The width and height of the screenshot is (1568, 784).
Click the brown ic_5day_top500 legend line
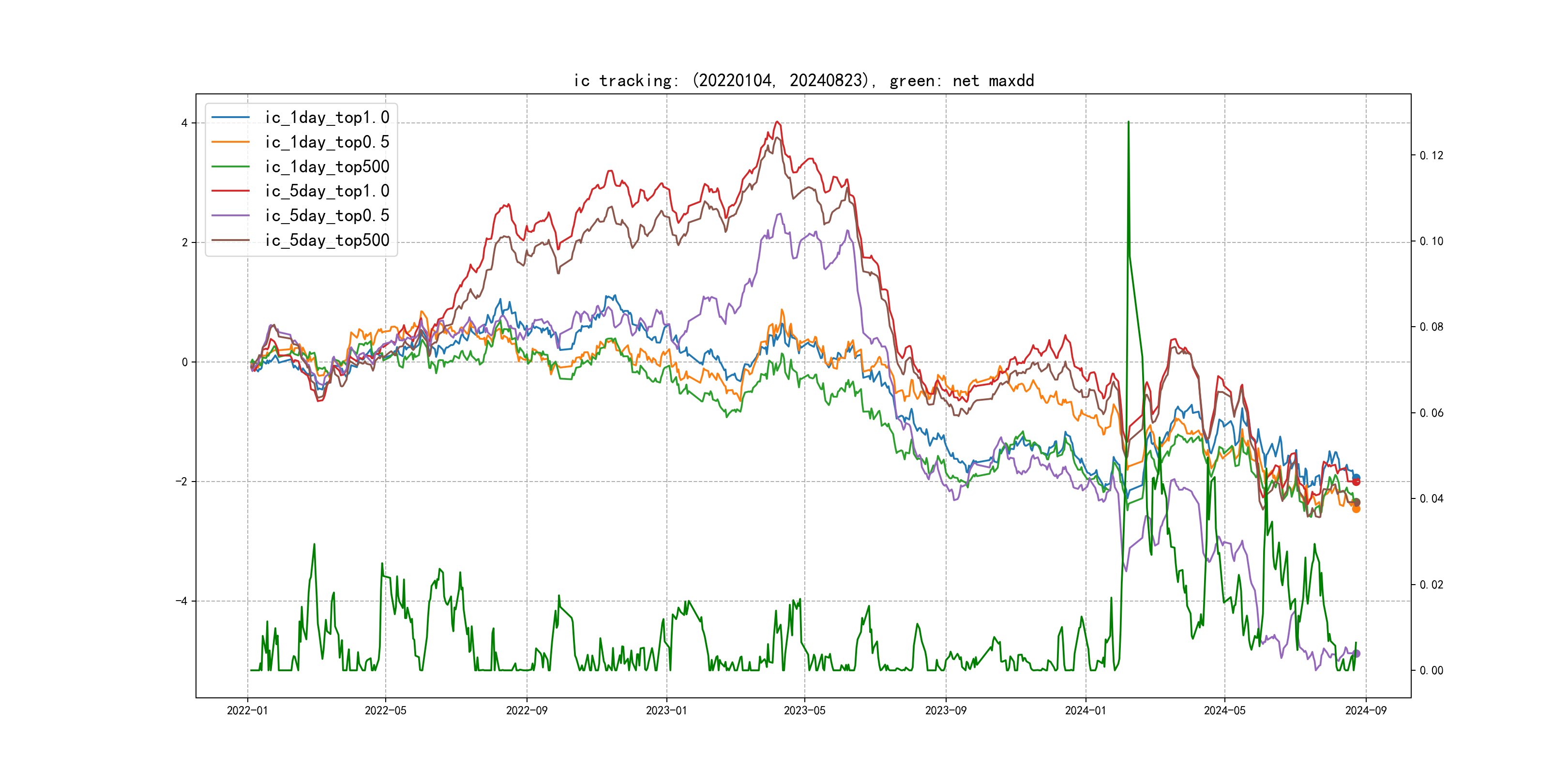tap(231, 240)
